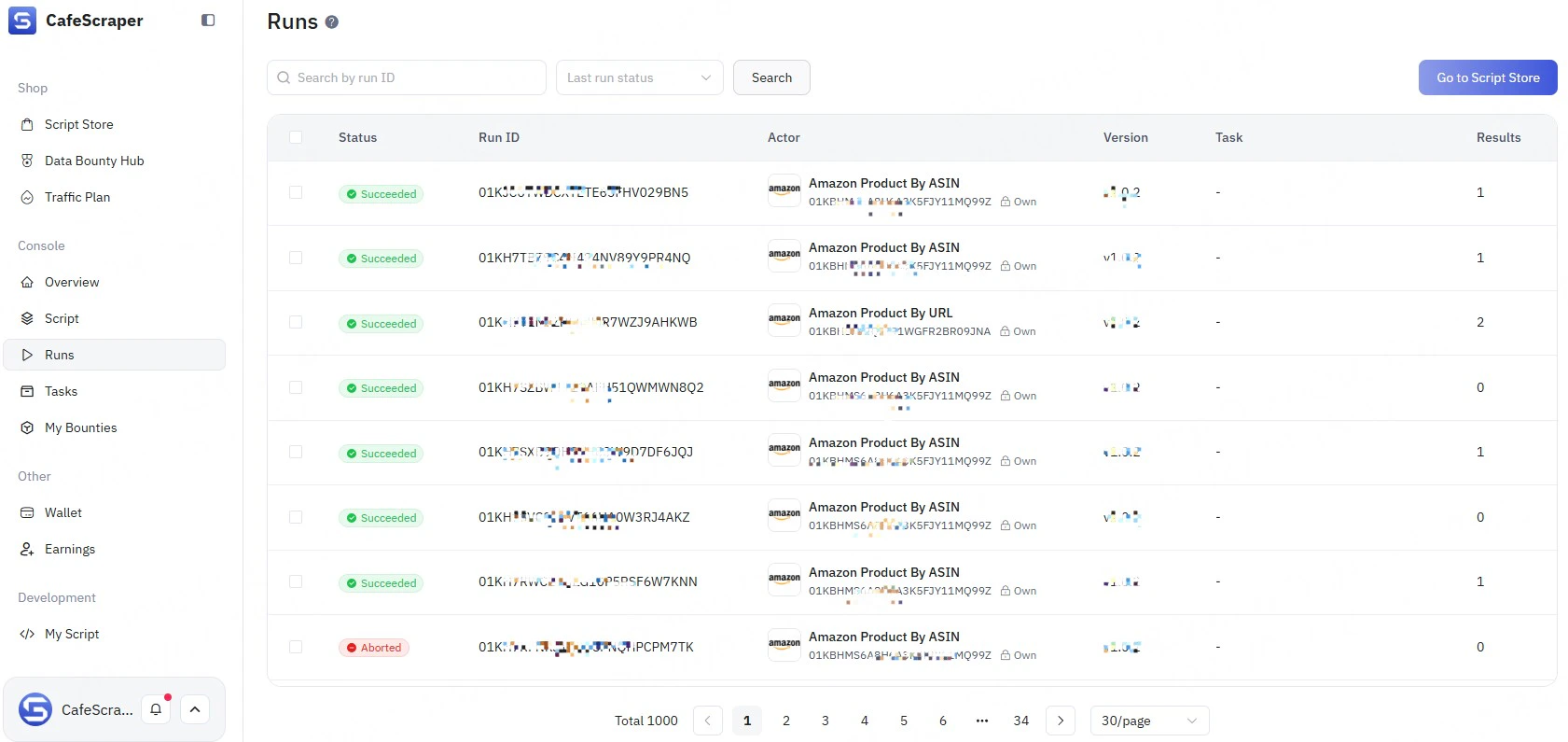Click the CafeScraper logo icon
Viewport: 1568px width, 742px height.
click(22, 21)
